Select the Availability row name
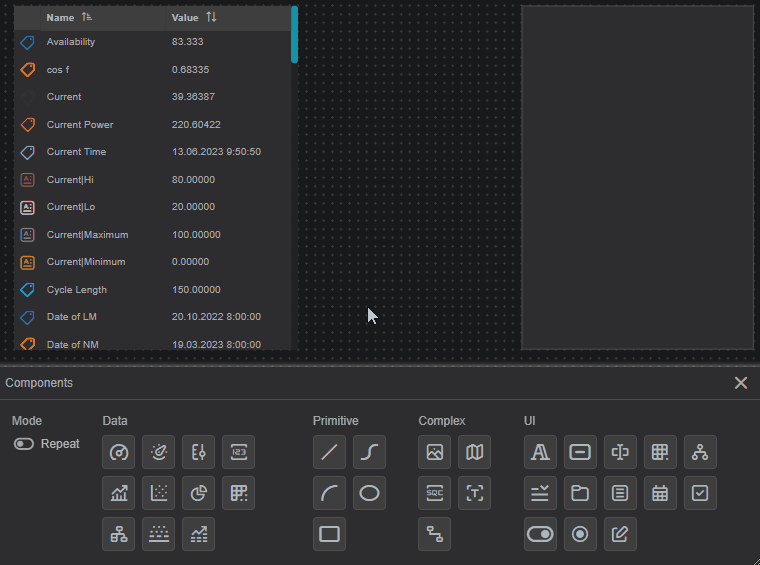 tap(71, 42)
